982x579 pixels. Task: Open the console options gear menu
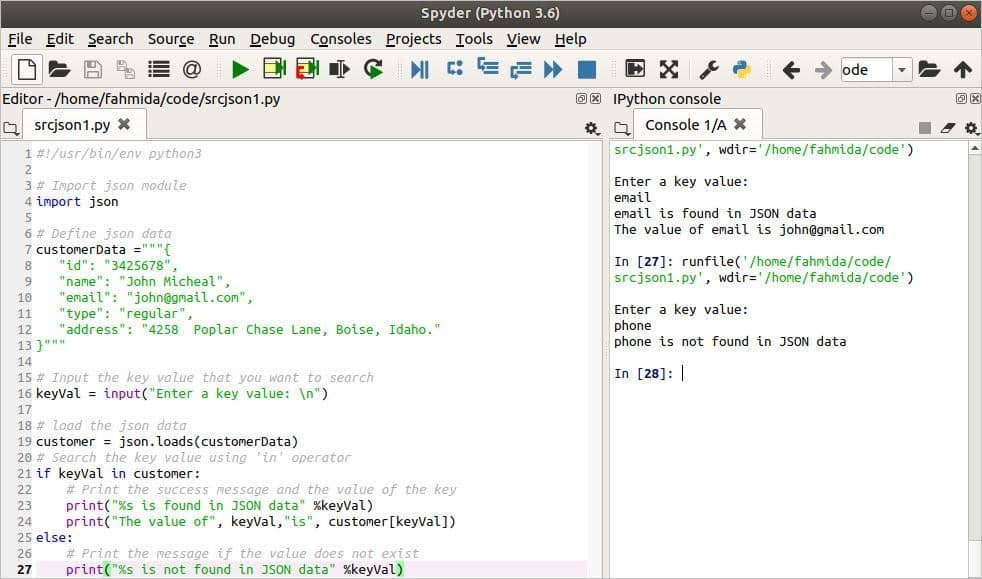click(x=970, y=128)
